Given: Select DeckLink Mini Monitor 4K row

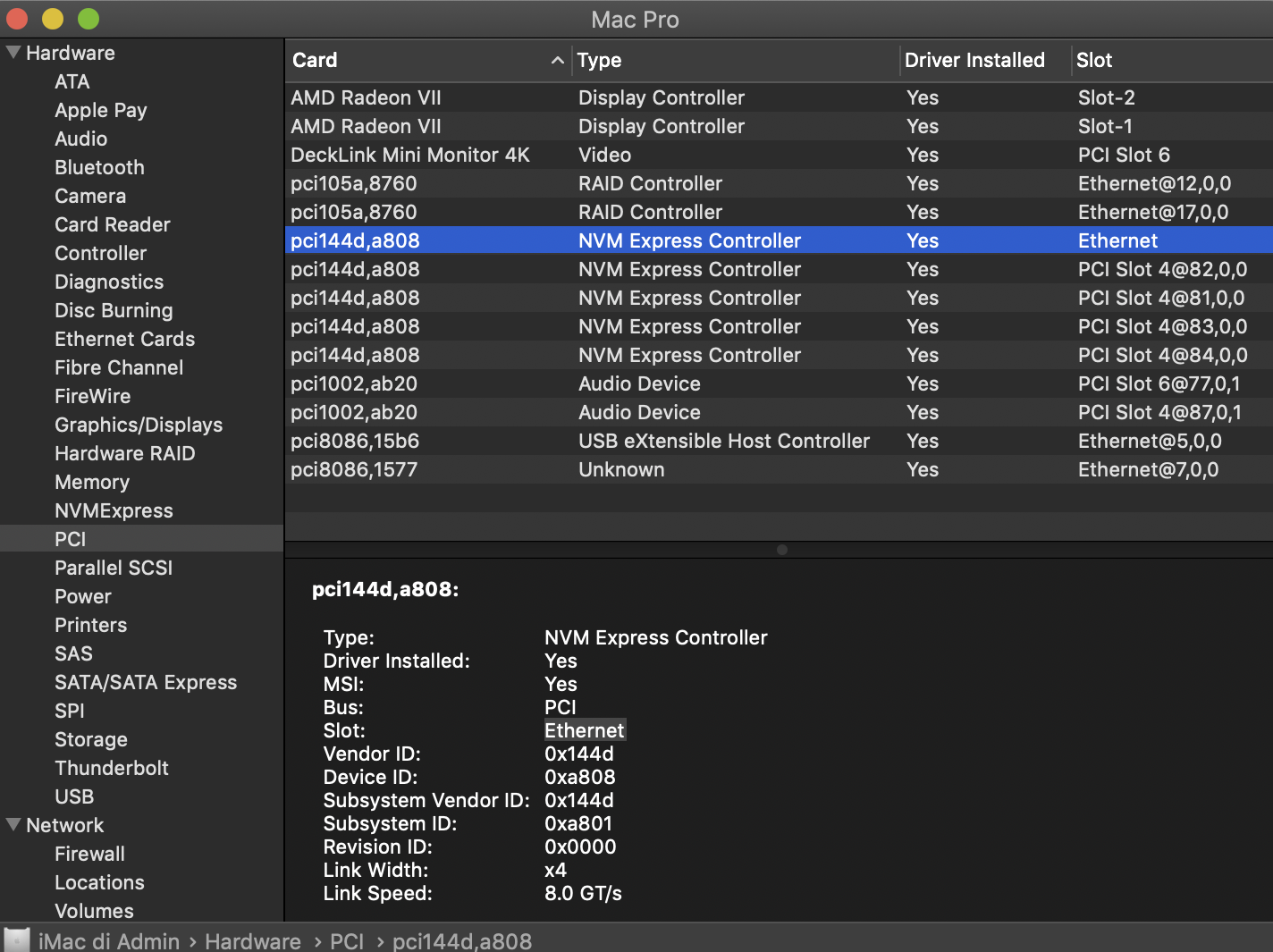Looking at the screenshot, I should [x=779, y=155].
